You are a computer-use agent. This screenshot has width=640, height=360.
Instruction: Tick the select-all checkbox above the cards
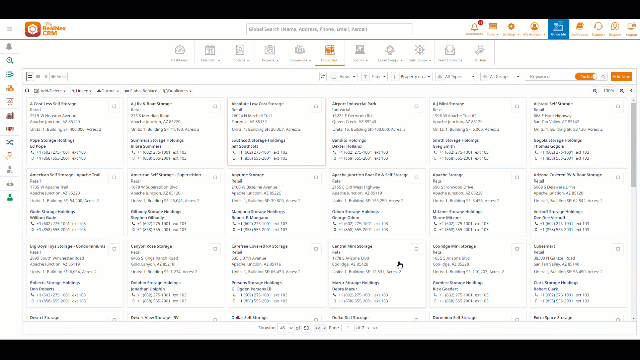pos(27,91)
